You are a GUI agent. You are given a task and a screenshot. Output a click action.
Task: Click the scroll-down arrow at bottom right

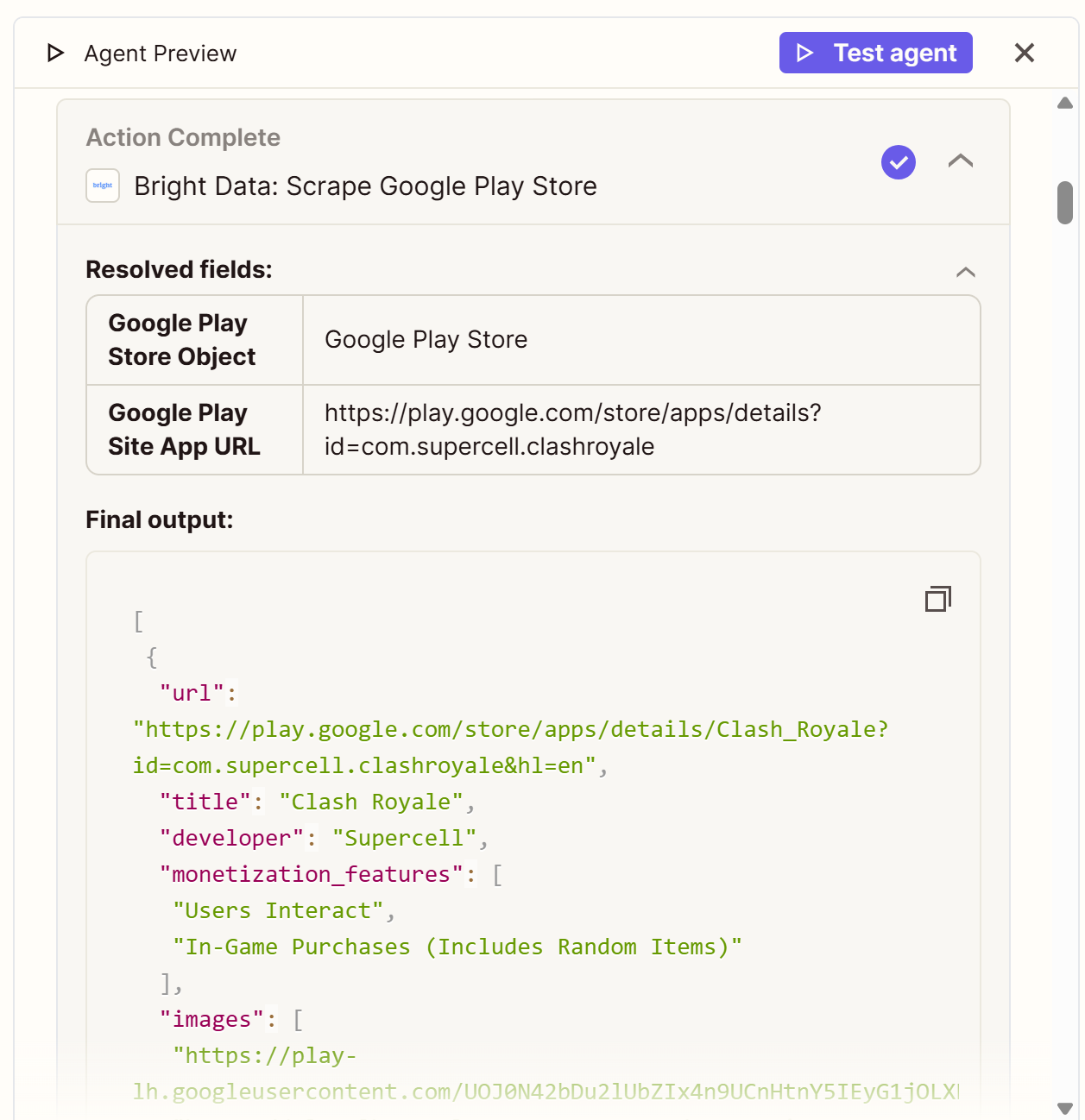[1064, 1109]
